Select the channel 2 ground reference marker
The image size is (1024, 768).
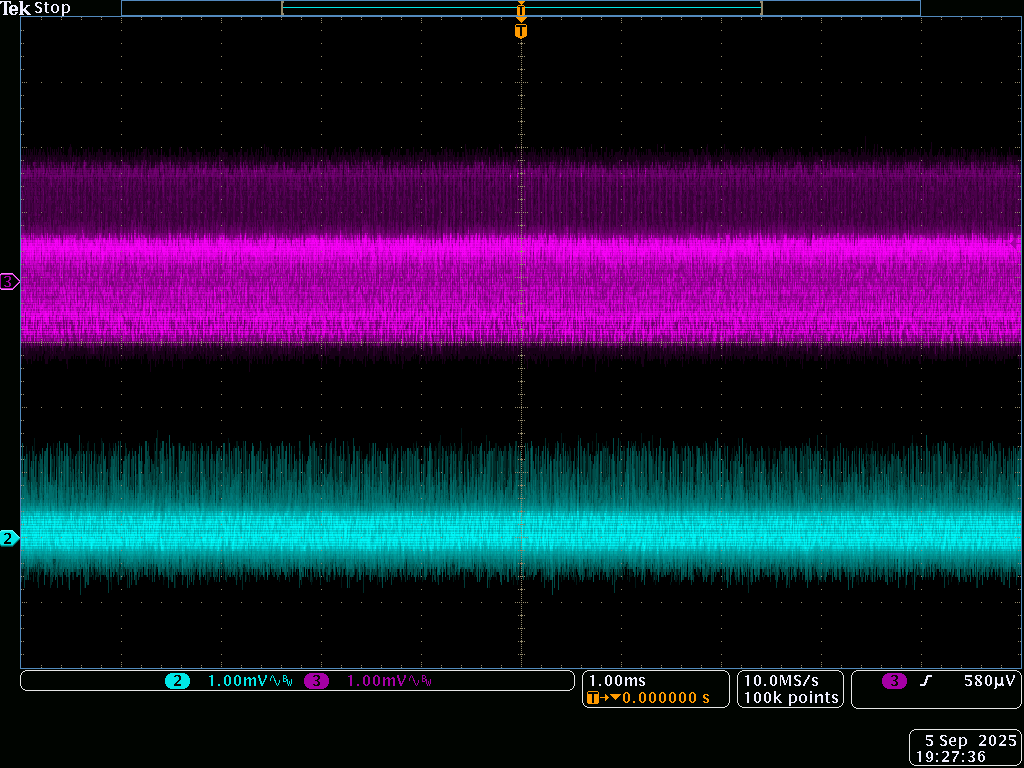tap(9, 539)
